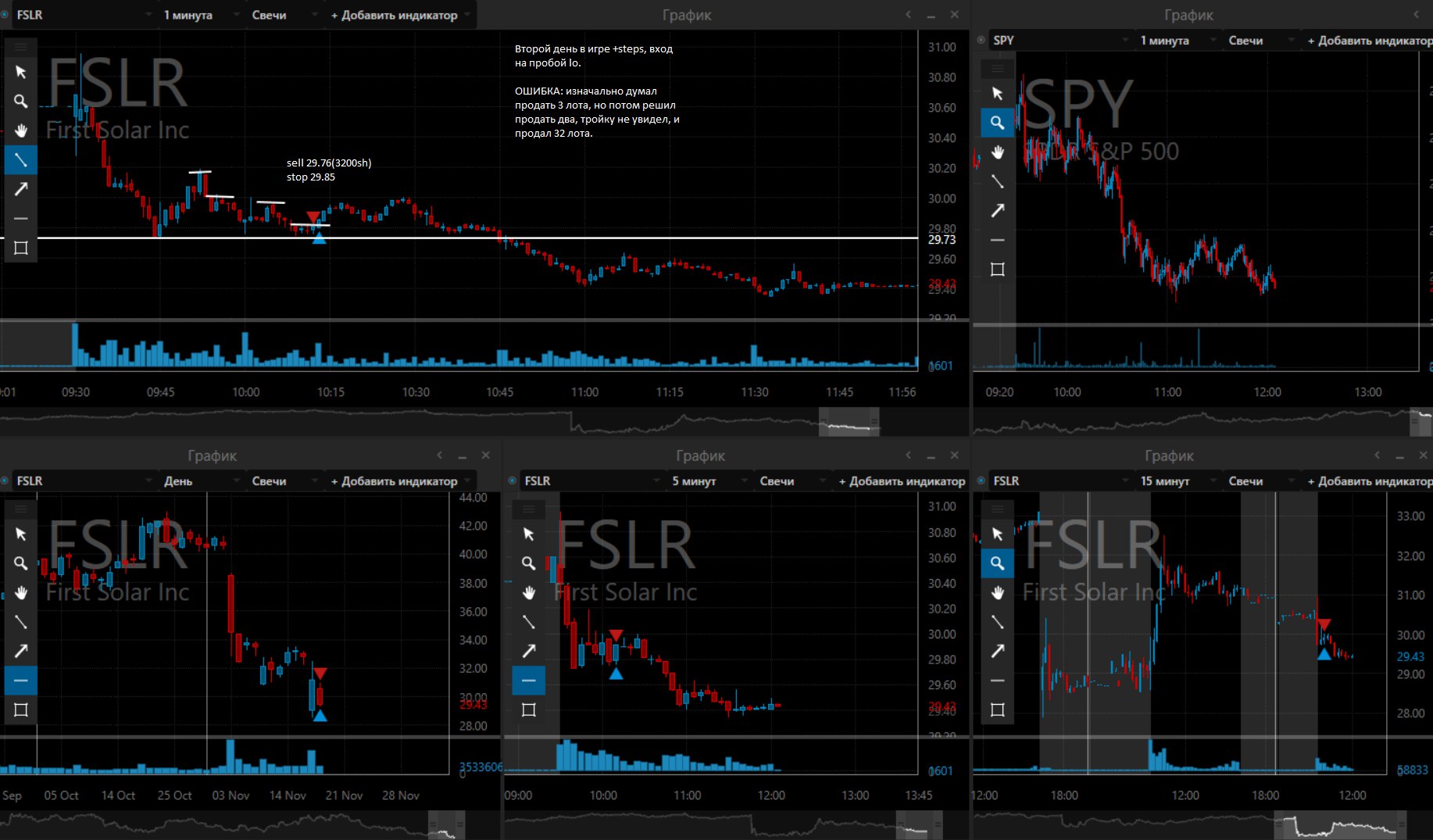Click the navigator range handle under 15-minute chart
Viewport: 1433px width, 840px height.
(1340, 825)
